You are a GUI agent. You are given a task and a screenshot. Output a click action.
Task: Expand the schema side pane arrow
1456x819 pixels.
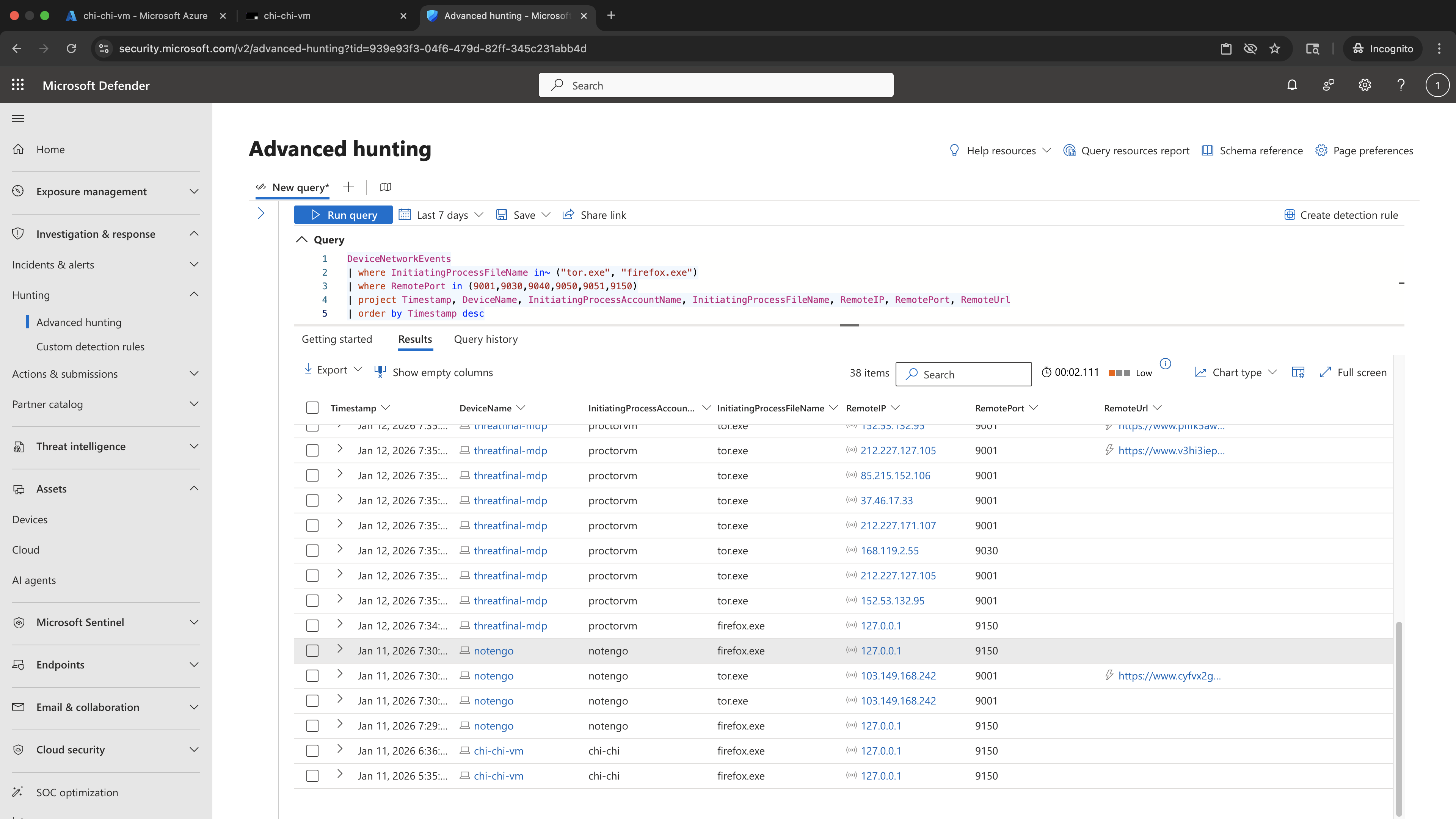tap(261, 213)
